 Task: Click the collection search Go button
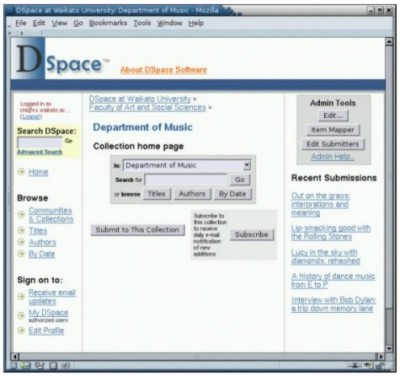[x=240, y=180]
